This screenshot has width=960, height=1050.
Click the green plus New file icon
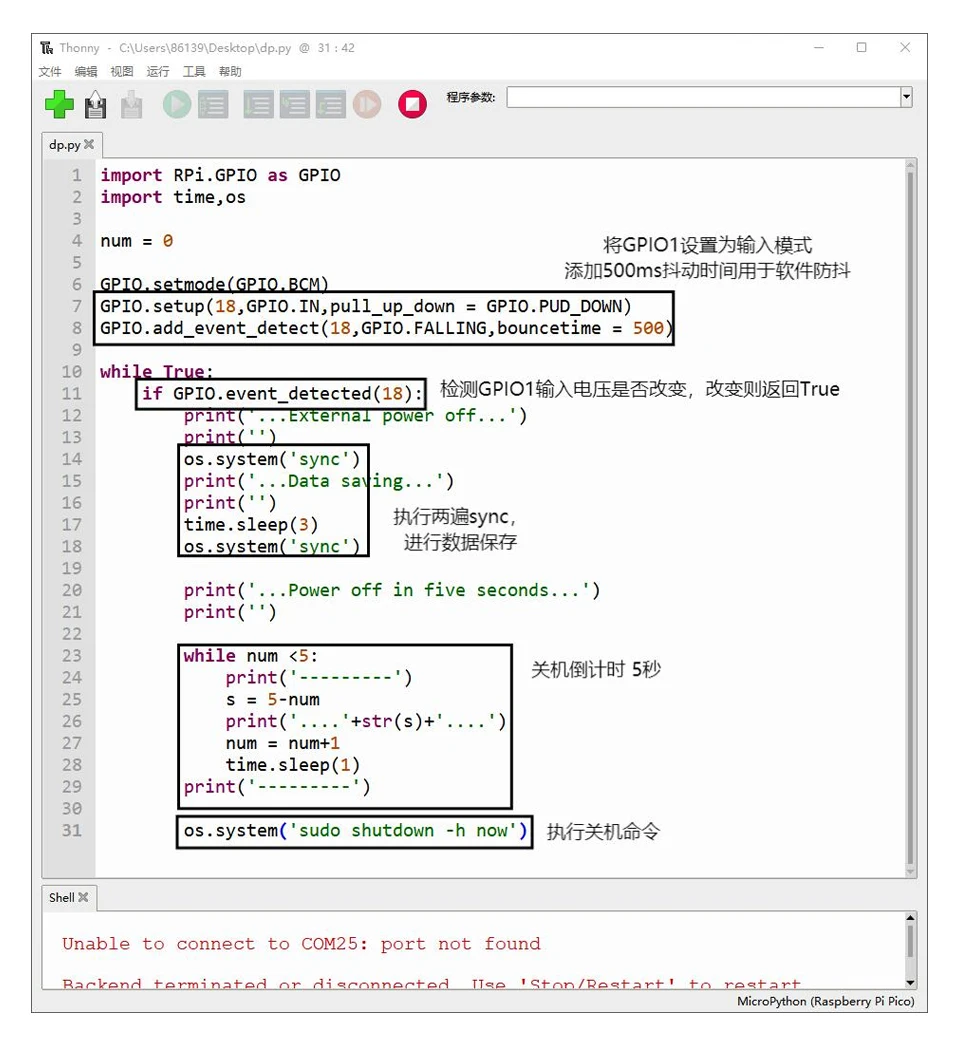pyautogui.click(x=59, y=104)
